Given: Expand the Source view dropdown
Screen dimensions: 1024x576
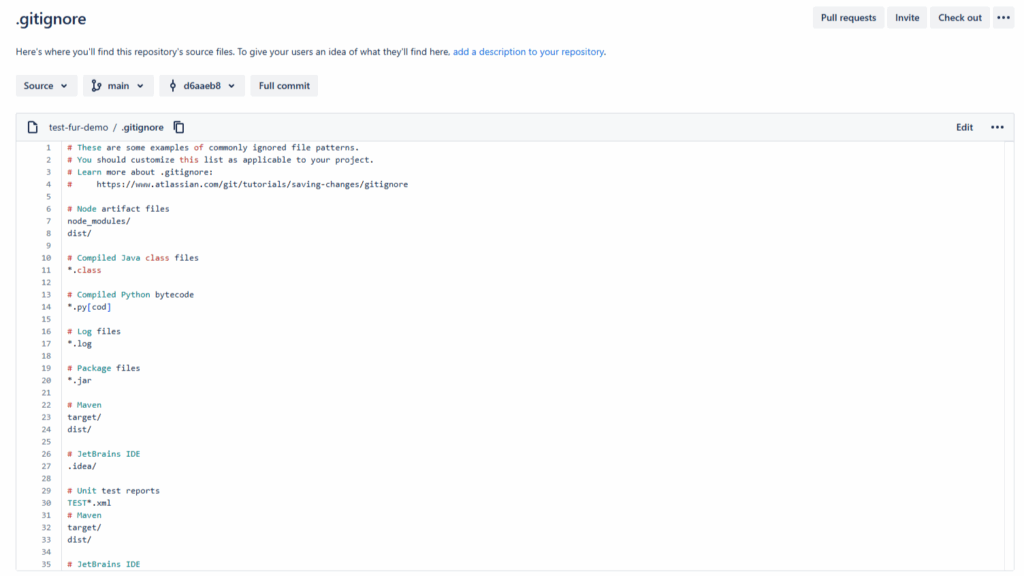Looking at the screenshot, I should (46, 86).
